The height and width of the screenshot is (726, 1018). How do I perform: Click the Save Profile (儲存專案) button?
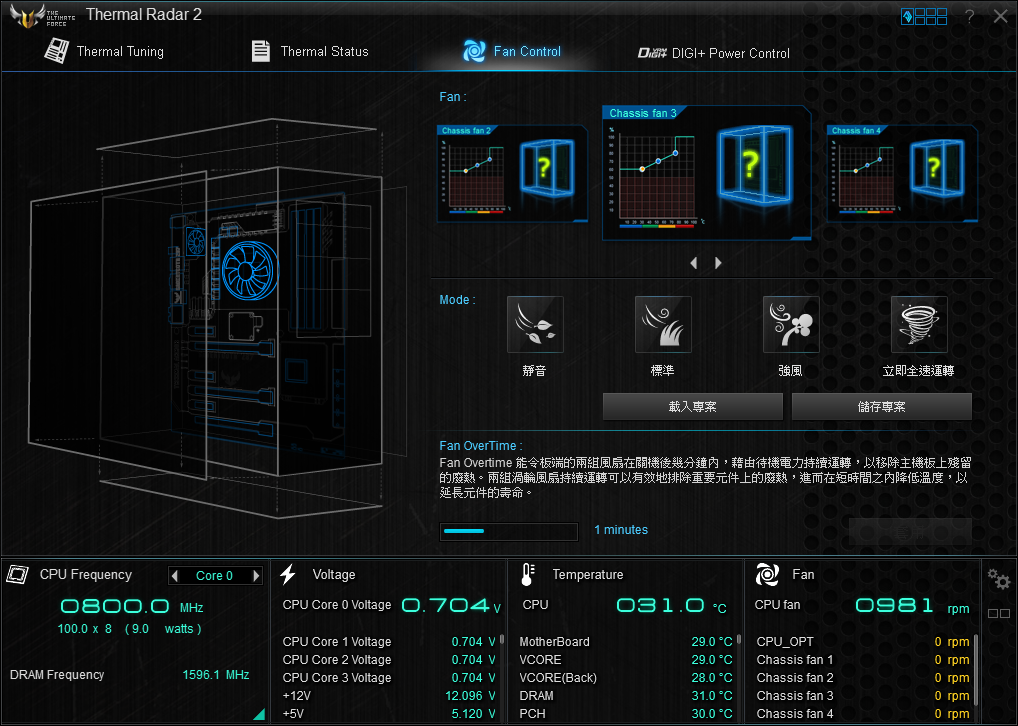tap(881, 407)
